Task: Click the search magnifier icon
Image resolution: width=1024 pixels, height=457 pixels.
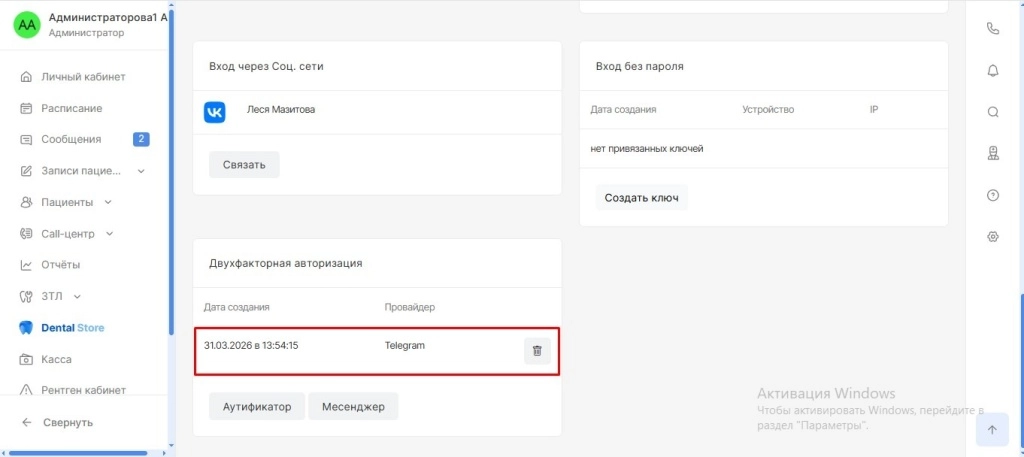Action: point(993,112)
